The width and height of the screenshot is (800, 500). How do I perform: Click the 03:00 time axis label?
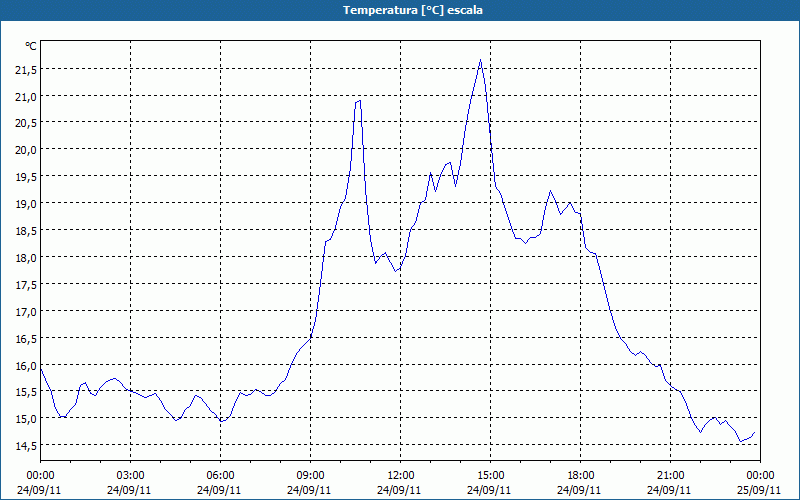[131, 476]
